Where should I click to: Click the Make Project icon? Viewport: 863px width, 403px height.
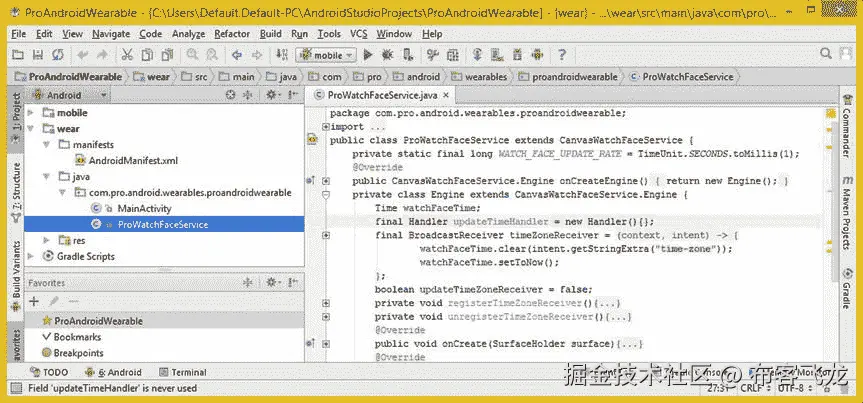[x=282, y=55]
